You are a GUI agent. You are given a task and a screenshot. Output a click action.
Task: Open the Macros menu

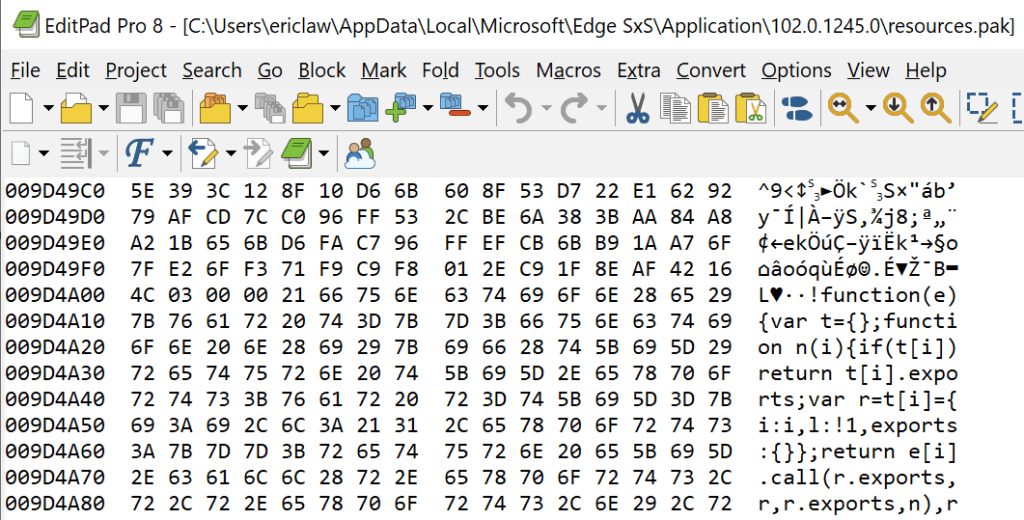pyautogui.click(x=568, y=70)
